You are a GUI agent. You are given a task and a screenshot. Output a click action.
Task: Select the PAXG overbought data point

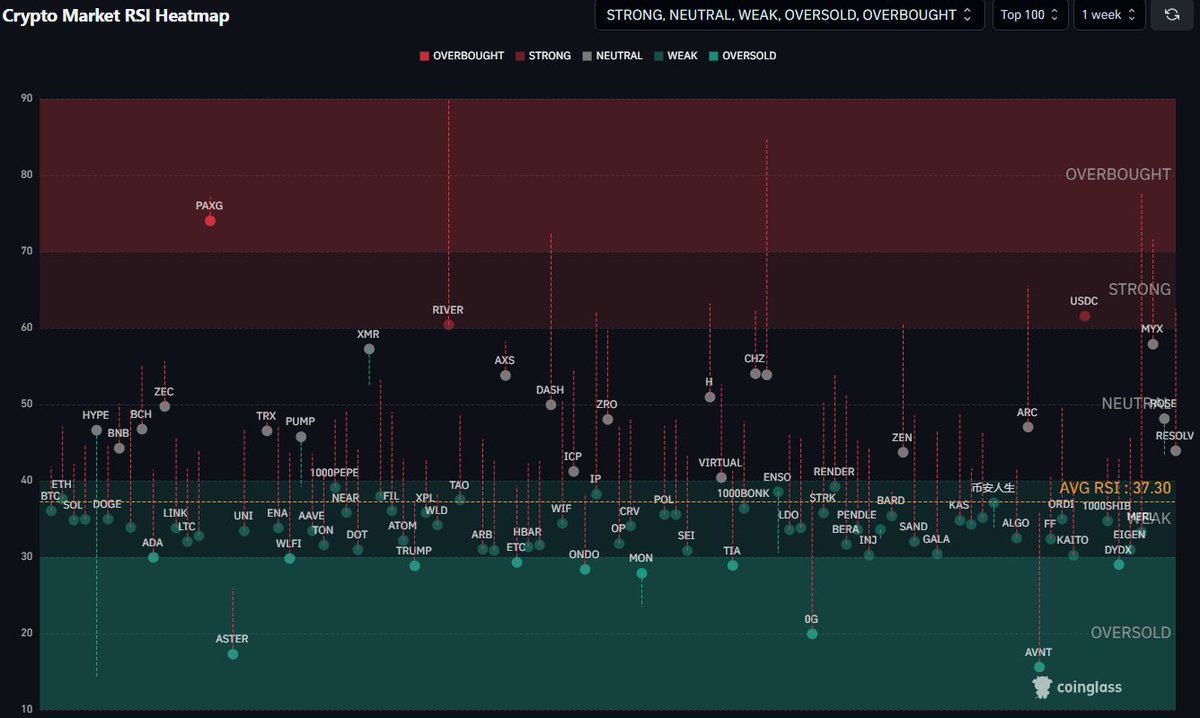(x=209, y=220)
